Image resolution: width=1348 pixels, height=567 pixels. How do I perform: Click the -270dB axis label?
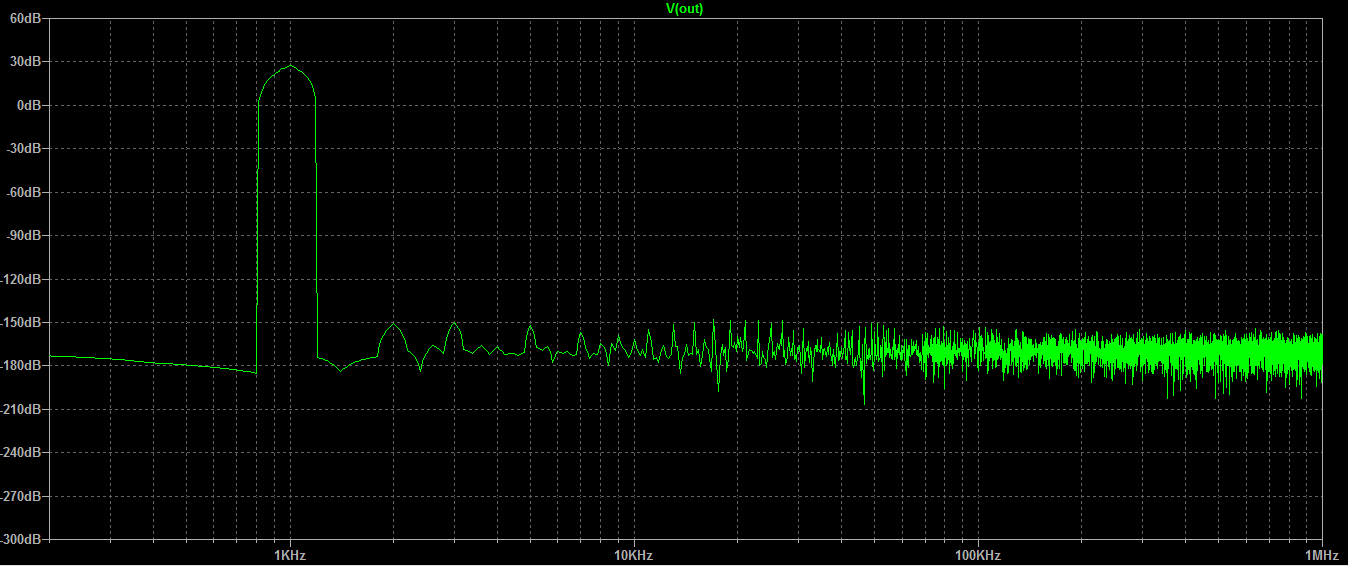click(23, 496)
